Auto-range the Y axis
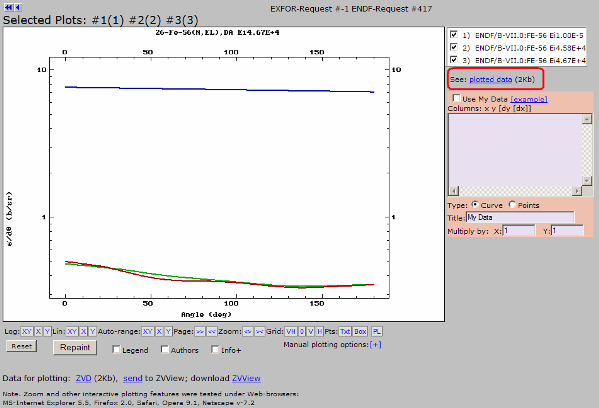Image resolution: width=599 pixels, height=408 pixels. (168, 332)
